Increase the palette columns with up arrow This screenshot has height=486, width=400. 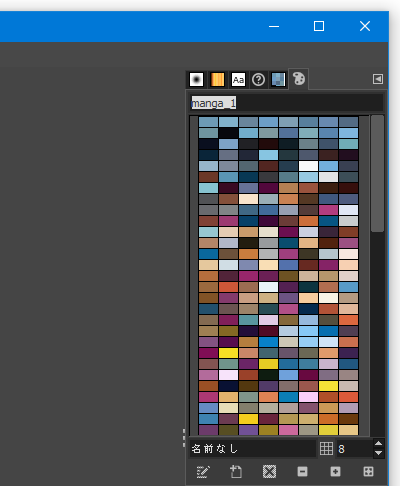tap(378, 444)
